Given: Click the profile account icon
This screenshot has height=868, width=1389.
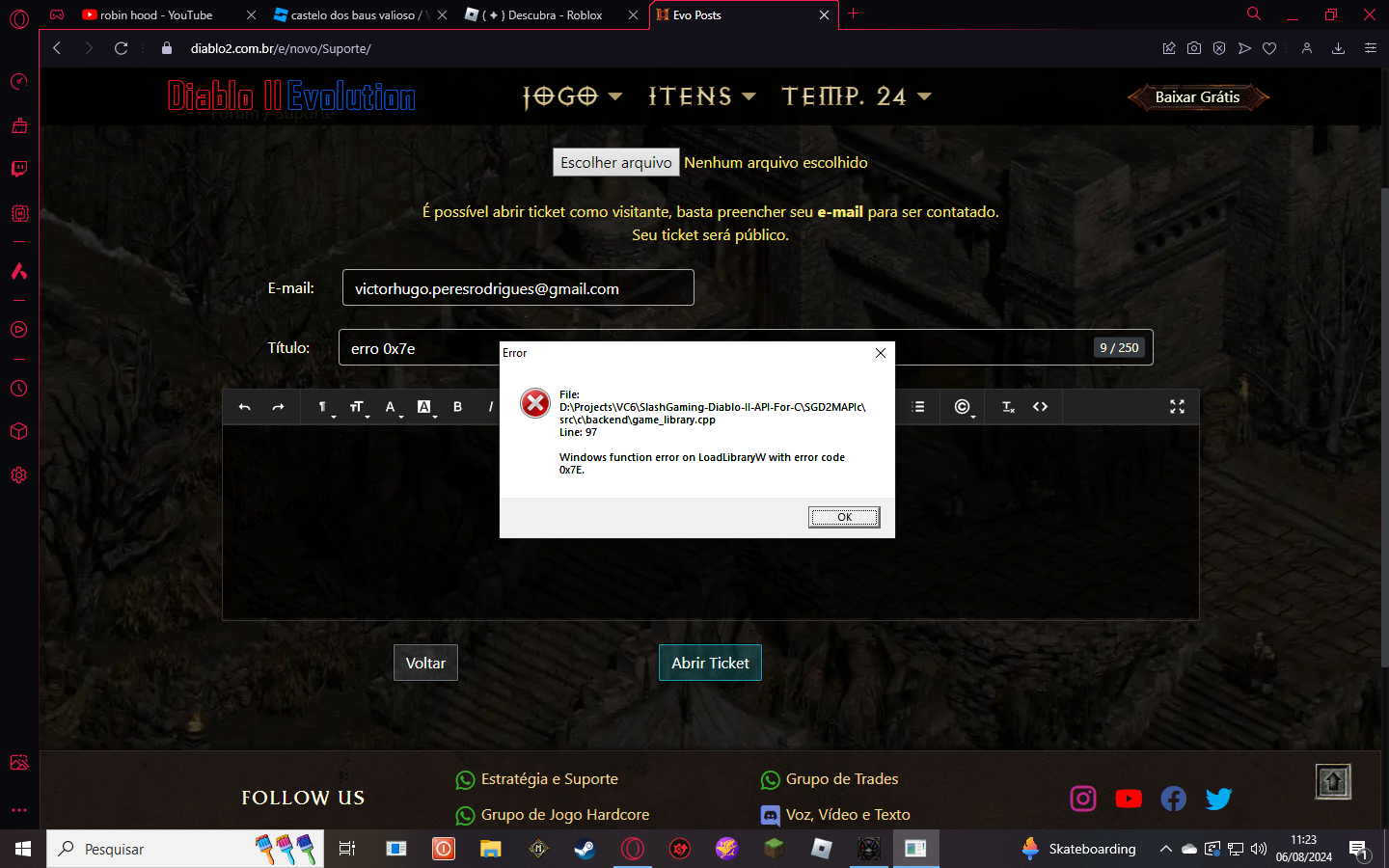Looking at the screenshot, I should (1307, 48).
